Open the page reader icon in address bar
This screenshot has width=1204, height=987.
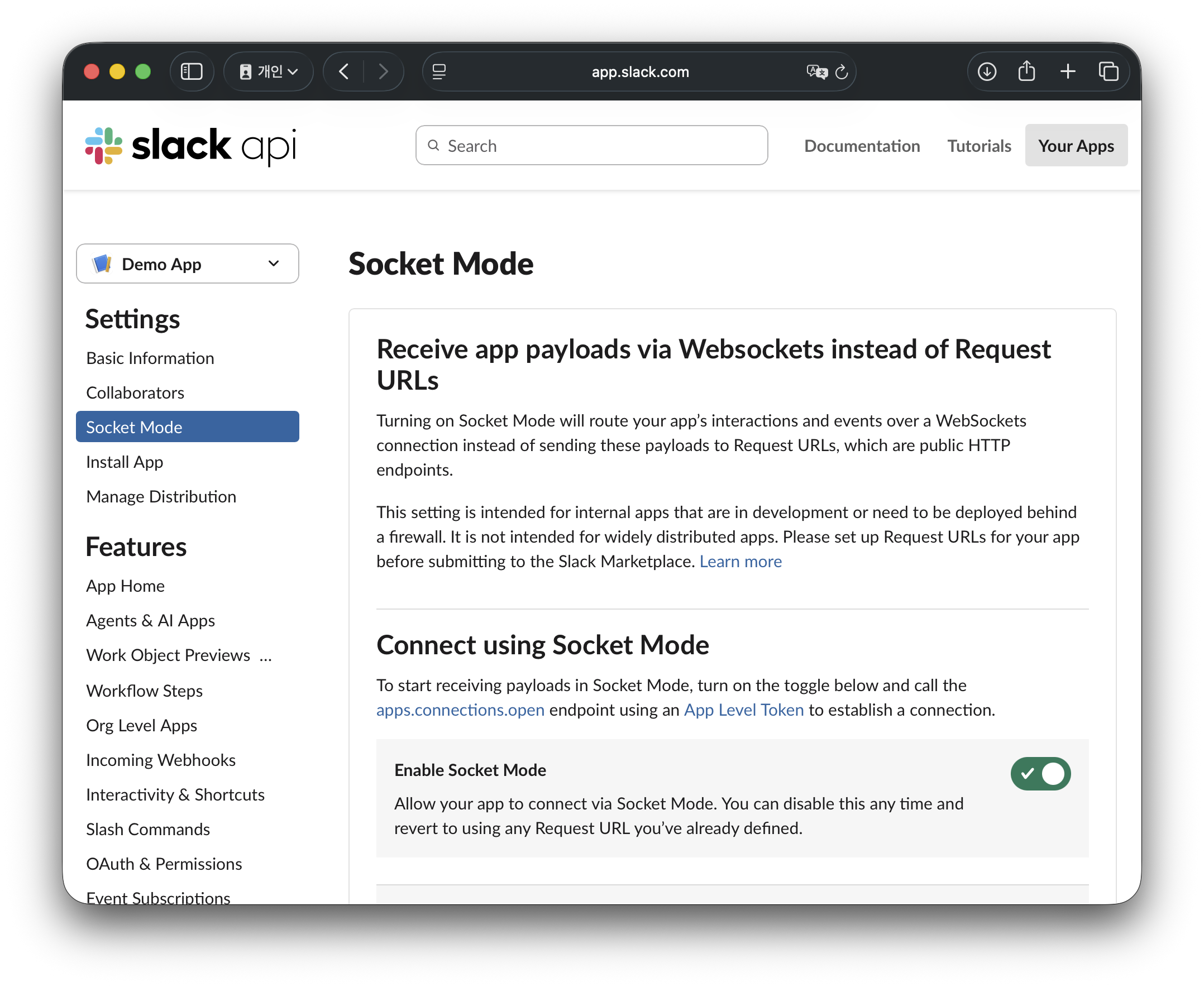point(439,71)
